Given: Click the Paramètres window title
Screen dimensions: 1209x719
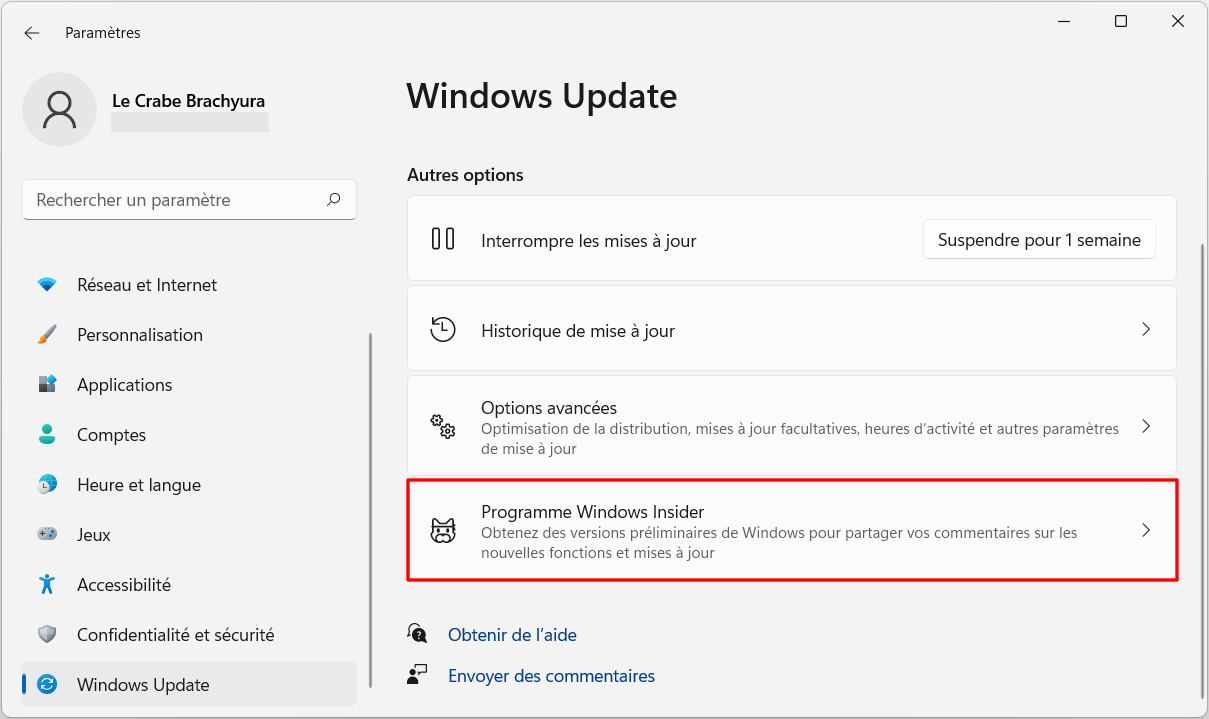Looking at the screenshot, I should (103, 33).
